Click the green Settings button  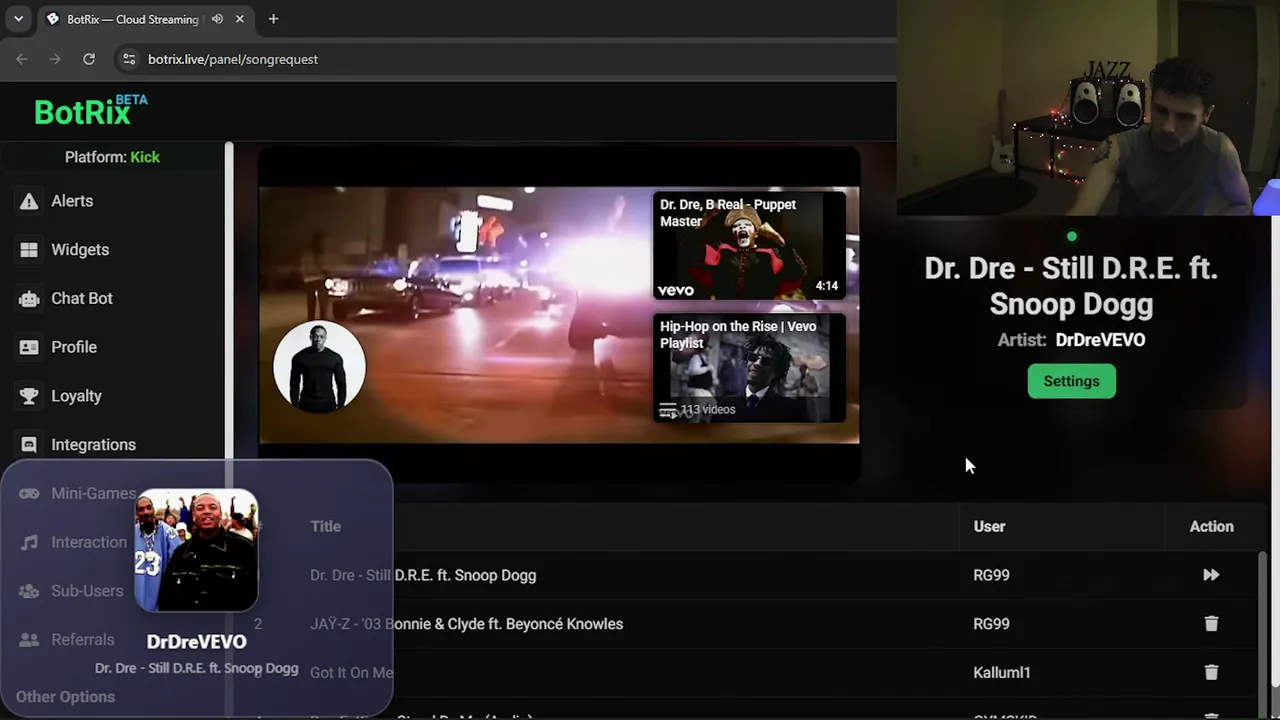tap(1071, 381)
